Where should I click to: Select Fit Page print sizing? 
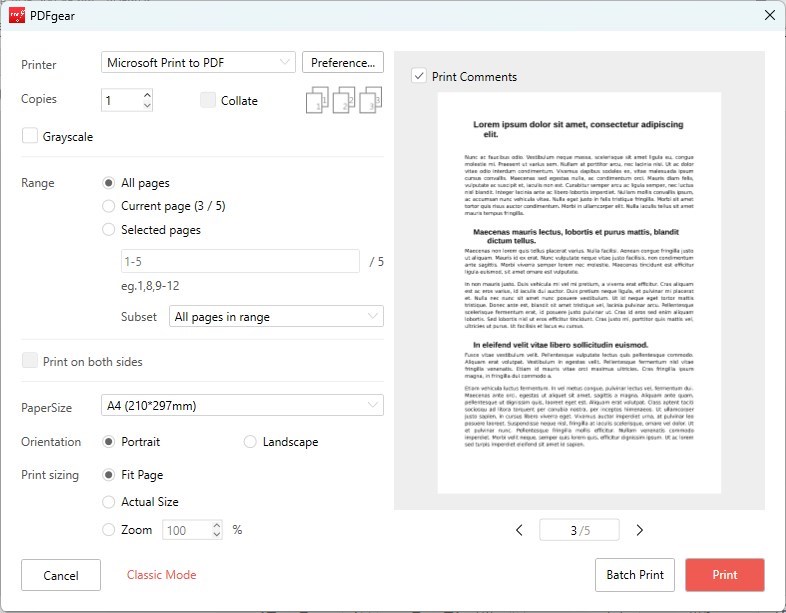pyautogui.click(x=108, y=475)
